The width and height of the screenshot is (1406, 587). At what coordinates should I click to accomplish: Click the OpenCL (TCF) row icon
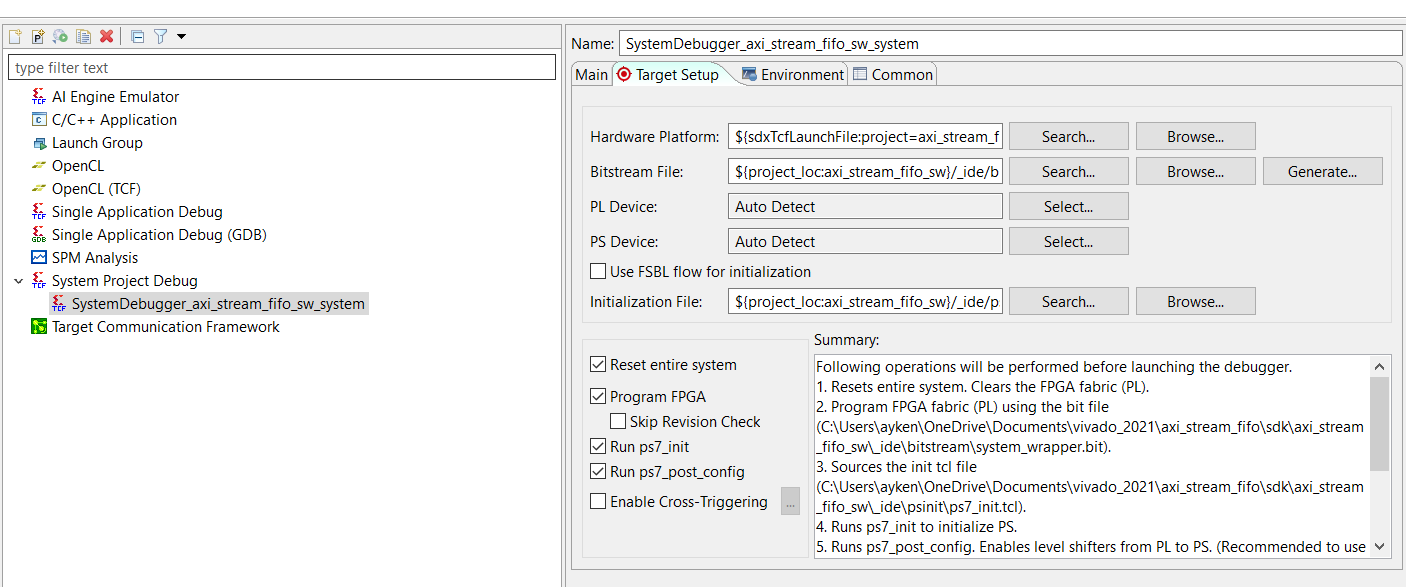tap(39, 189)
